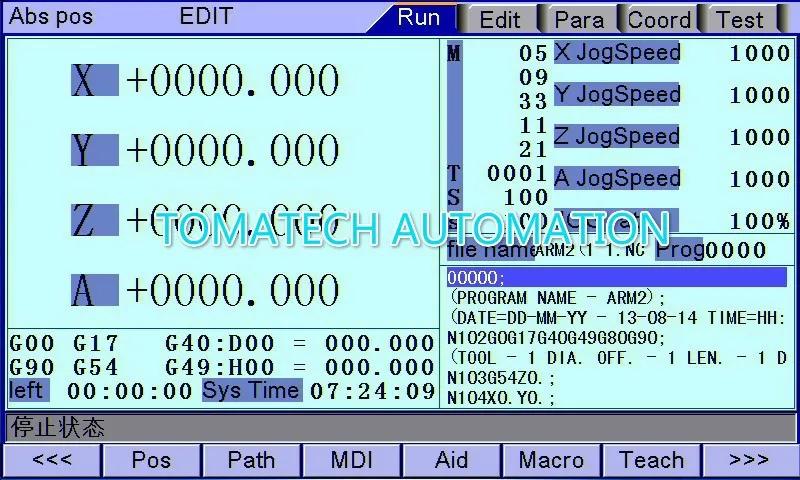Image resolution: width=800 pixels, height=480 pixels.
Task: Switch to the Coord tab
Action: click(x=659, y=19)
